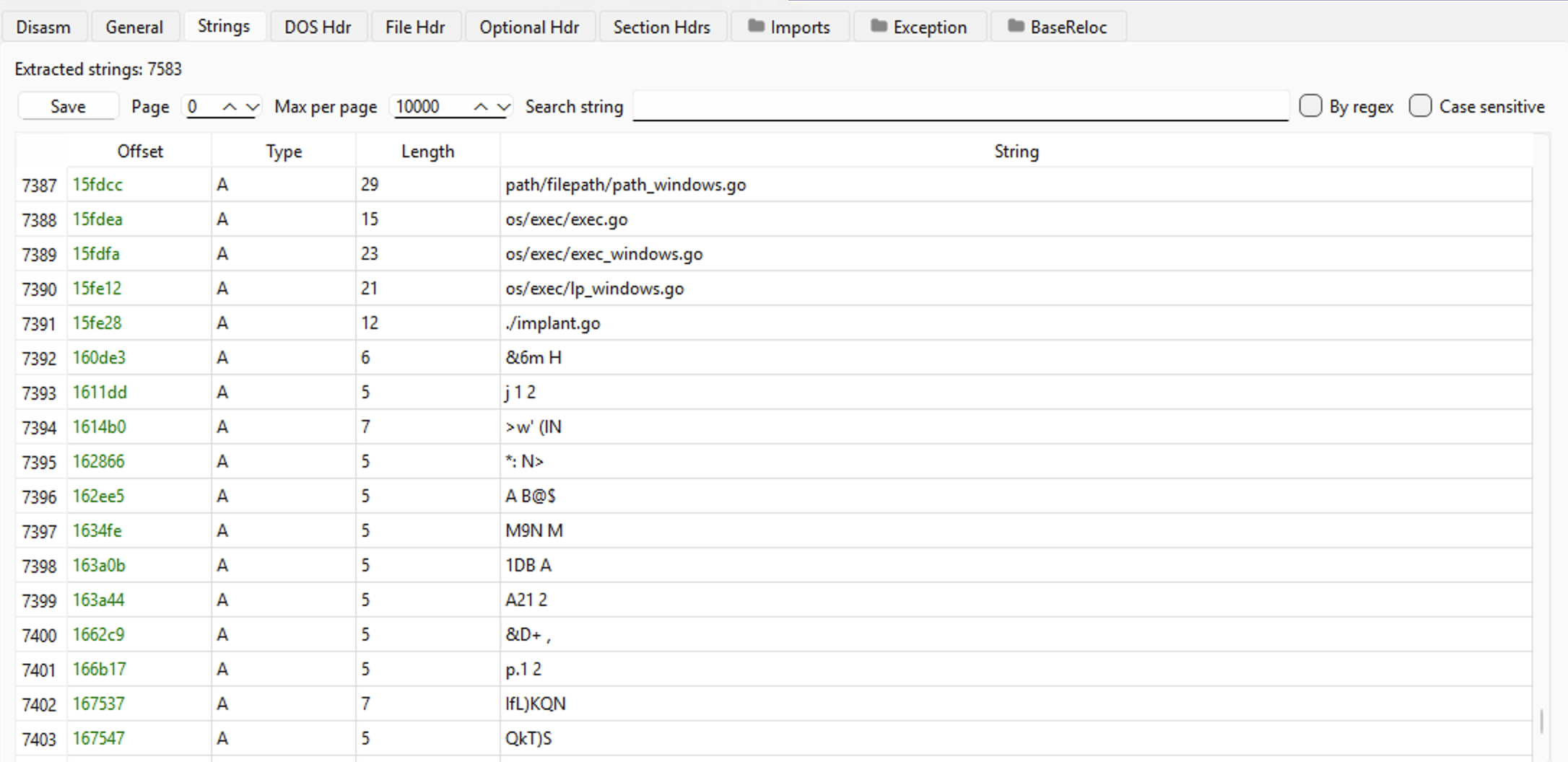The image size is (1568, 762).
Task: Follow offset link 15fe28
Action: click(97, 323)
